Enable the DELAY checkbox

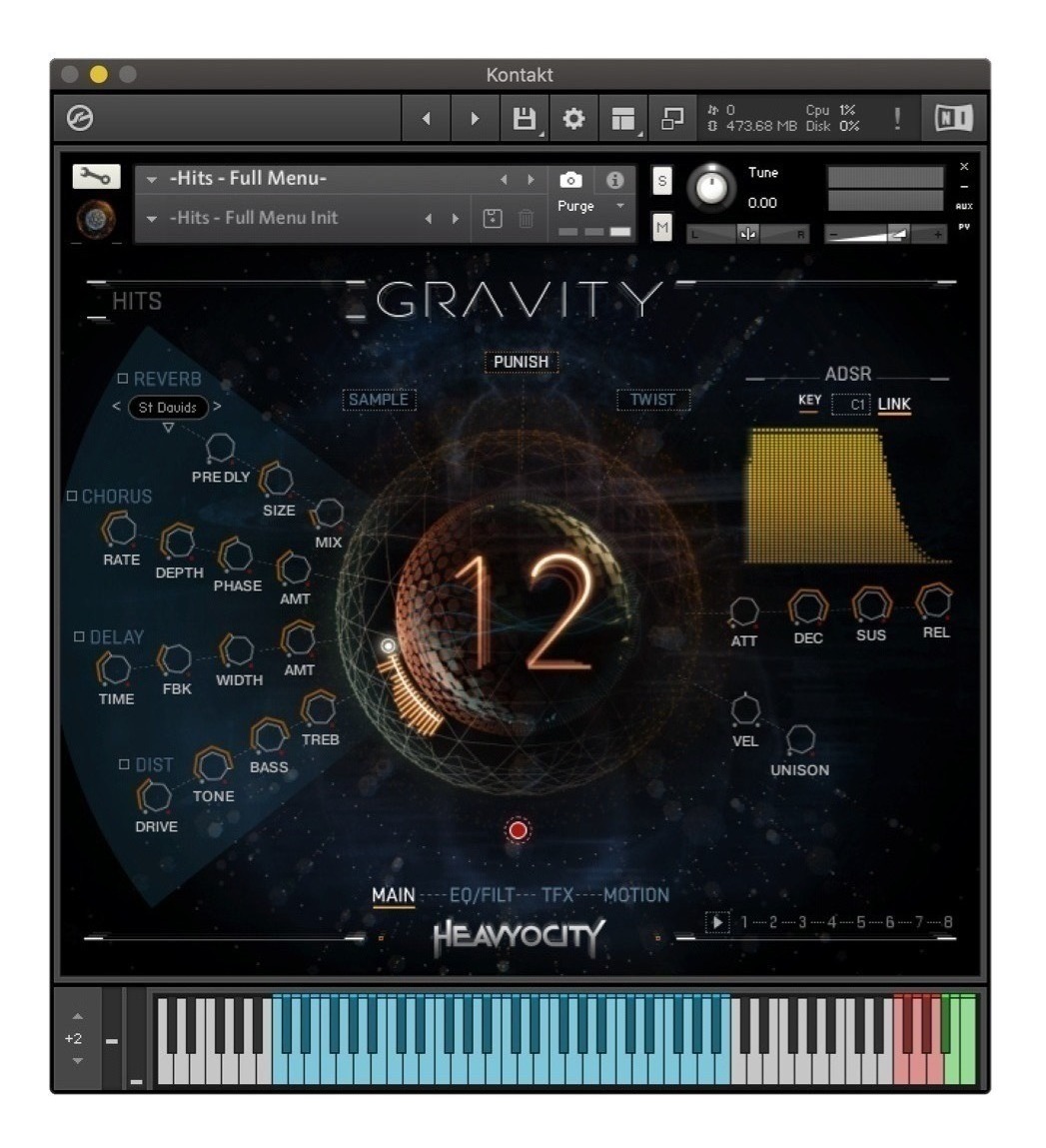(x=79, y=636)
